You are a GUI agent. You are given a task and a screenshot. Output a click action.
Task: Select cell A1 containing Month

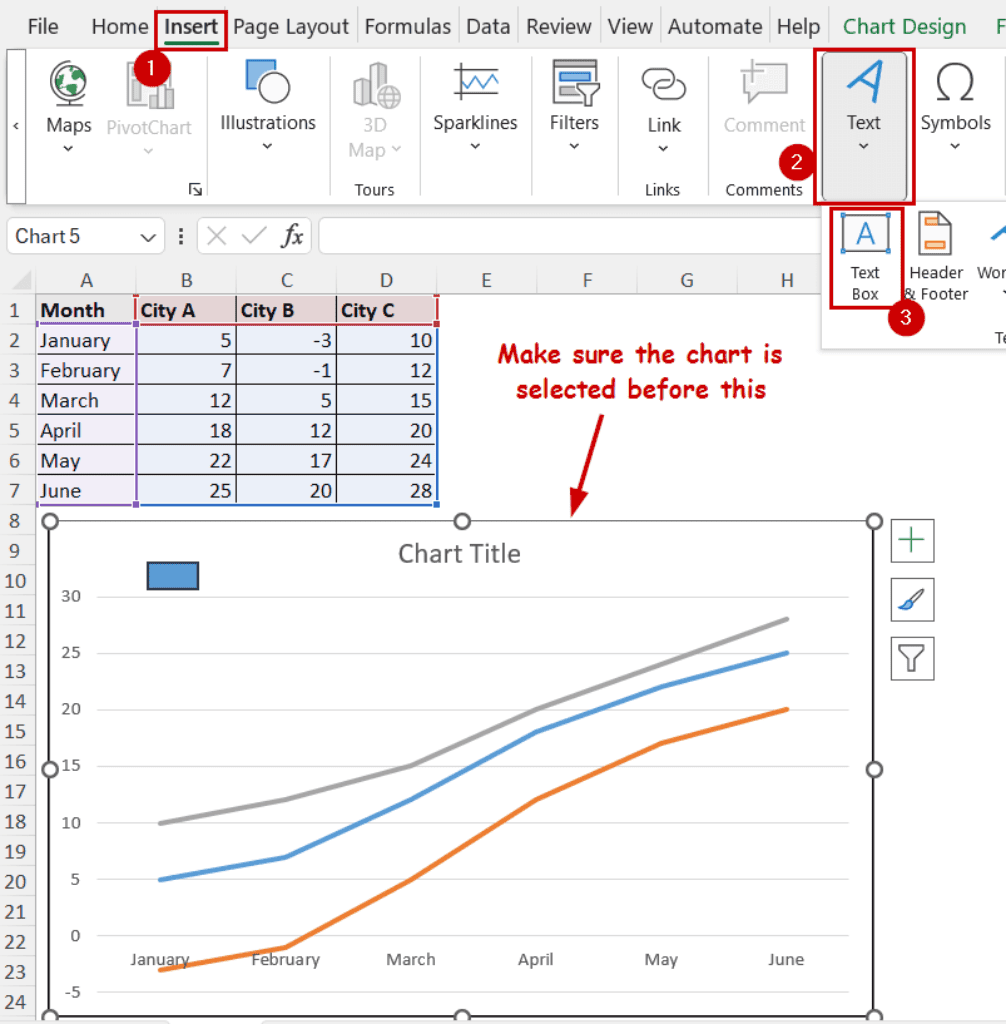pyautogui.click(x=86, y=310)
